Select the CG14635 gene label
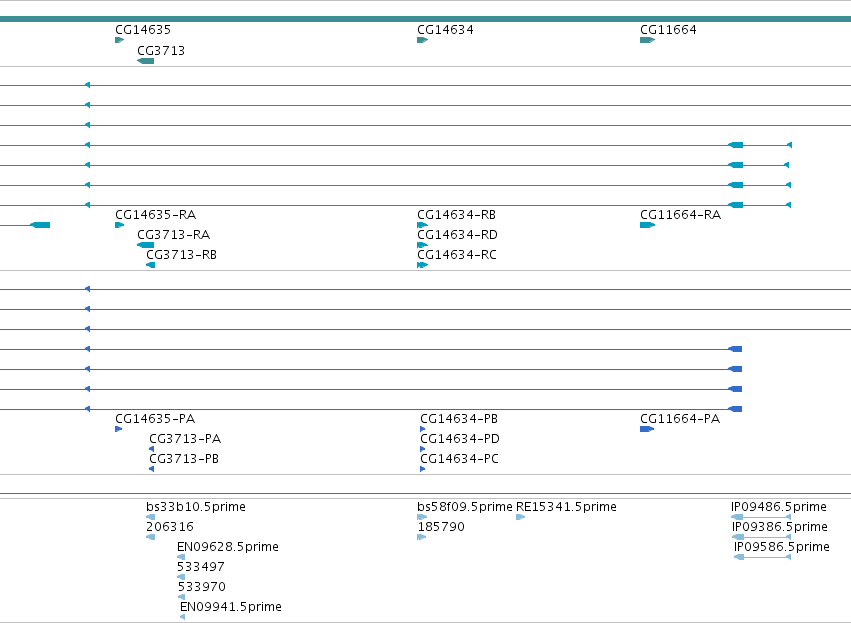The width and height of the screenshot is (851, 623). point(143,30)
